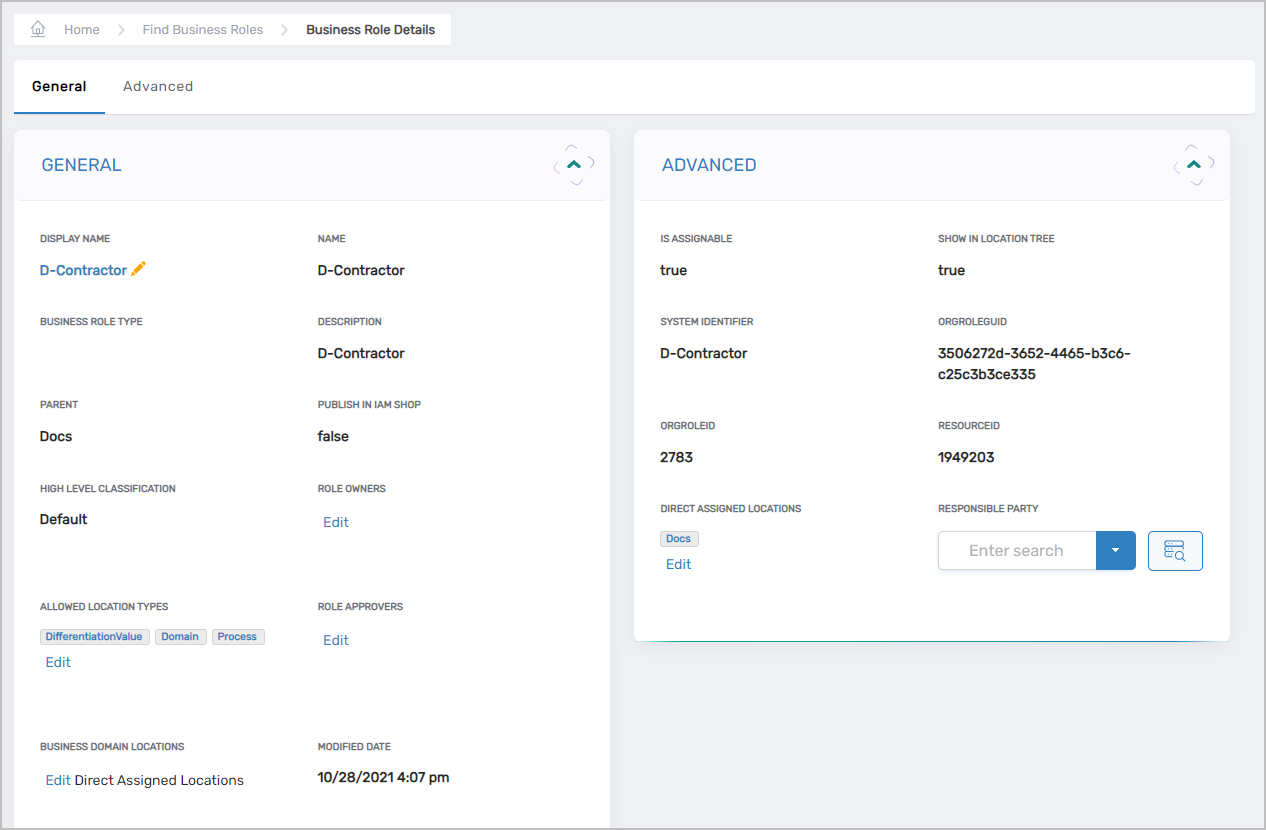Select the Process location type tag

(x=237, y=637)
